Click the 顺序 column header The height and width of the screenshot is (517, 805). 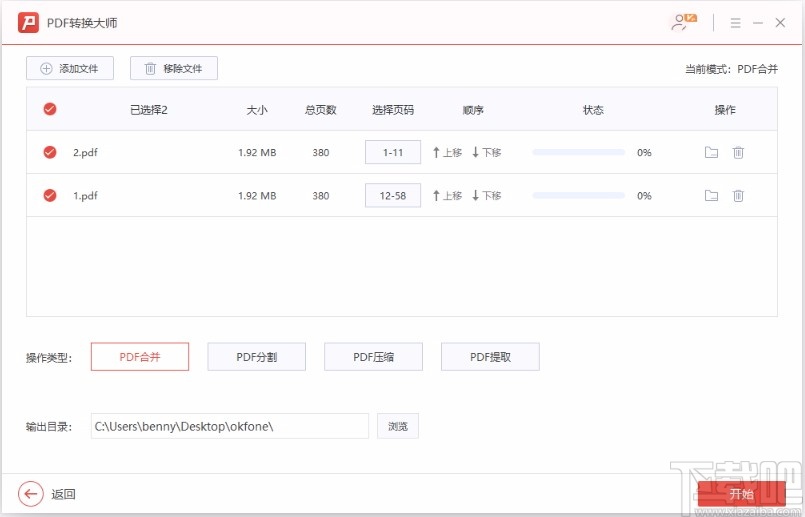coord(473,110)
